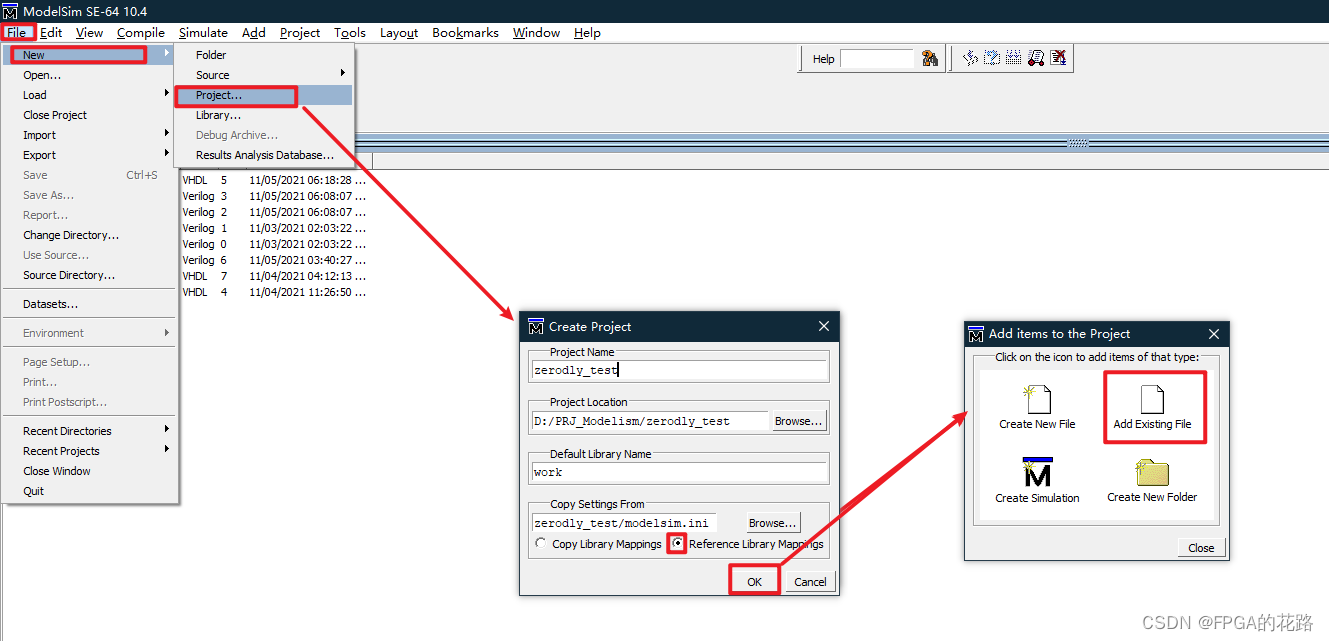Screen dimensions: 1329x641
Task: Click Browse... beside Copy Settings From
Action: (773, 522)
